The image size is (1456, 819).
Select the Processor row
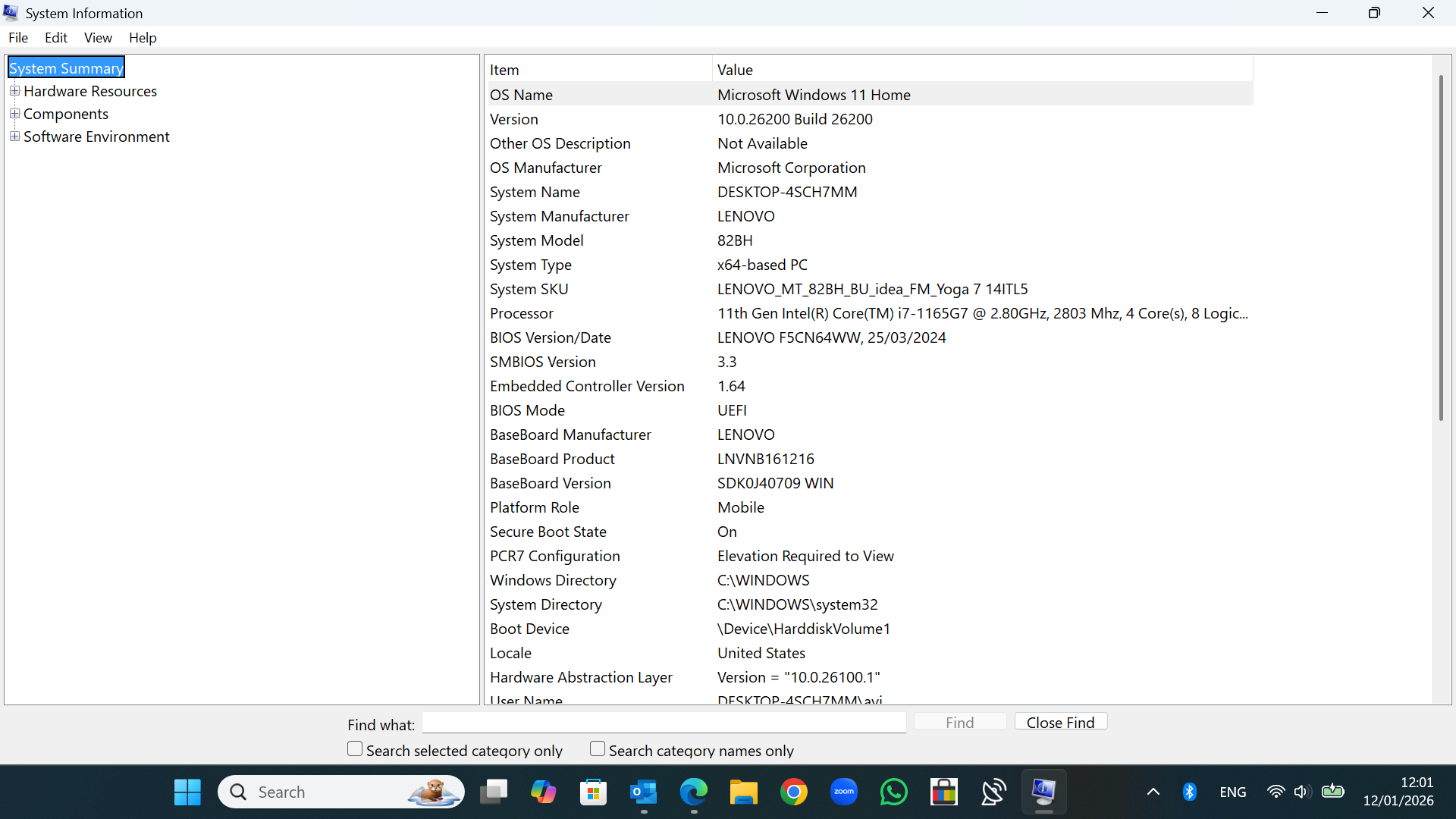[869, 313]
